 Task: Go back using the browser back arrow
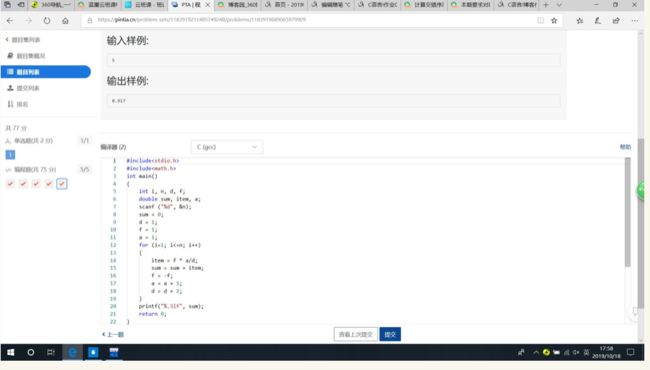coord(10,21)
